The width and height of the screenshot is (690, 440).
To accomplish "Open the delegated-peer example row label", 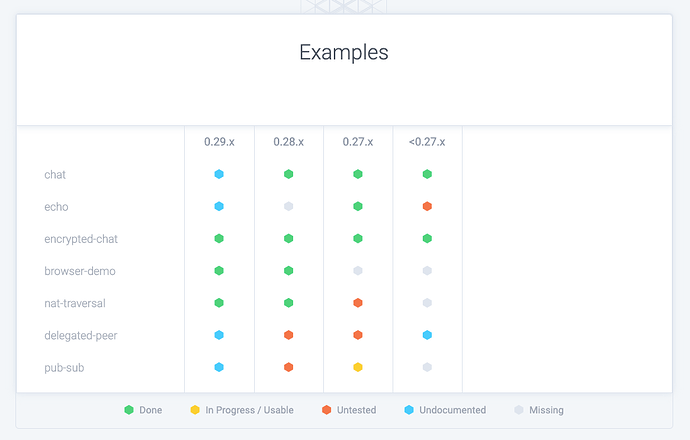I will coord(81,336).
